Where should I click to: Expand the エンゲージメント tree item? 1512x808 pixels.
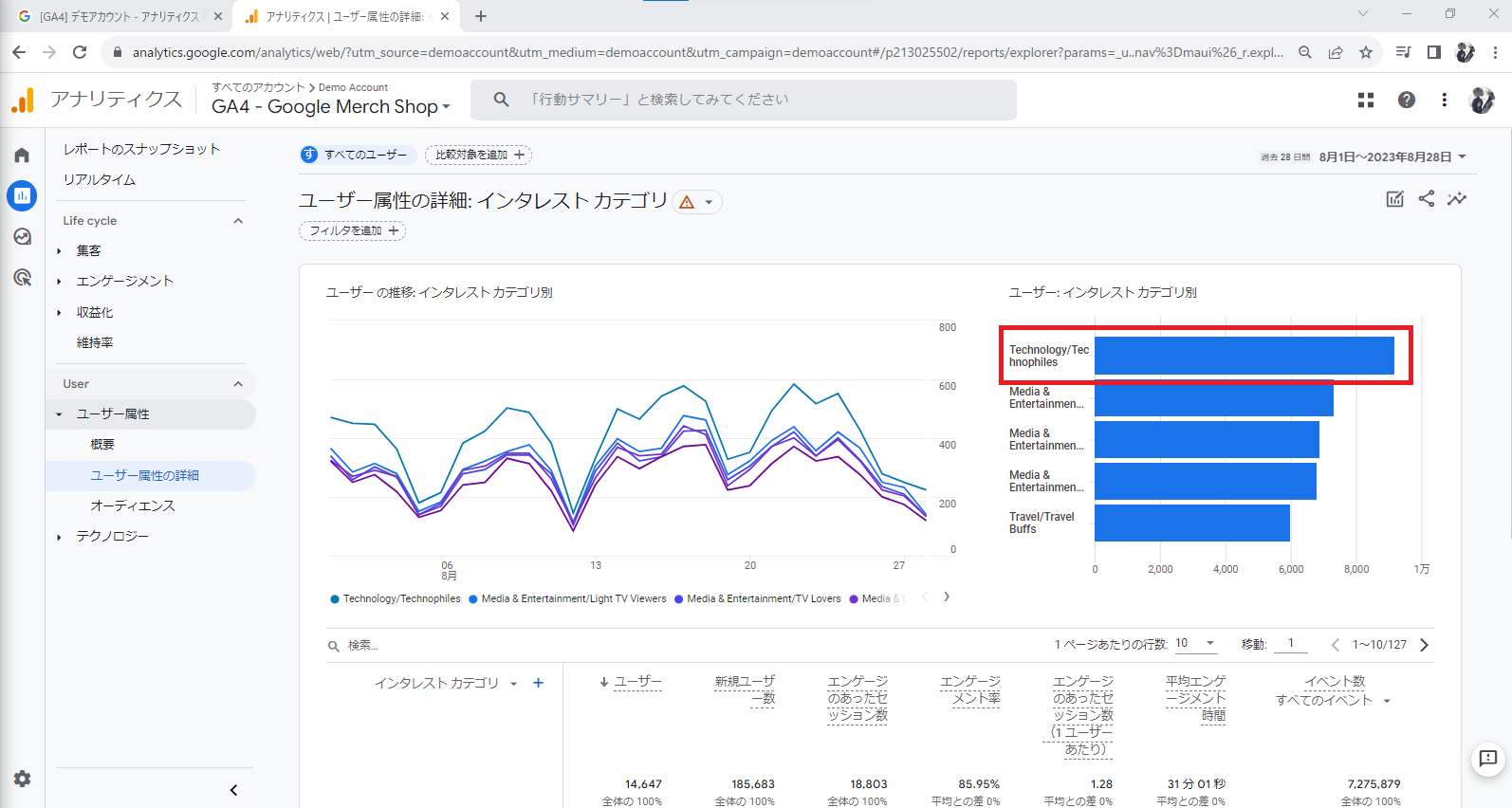click(59, 282)
